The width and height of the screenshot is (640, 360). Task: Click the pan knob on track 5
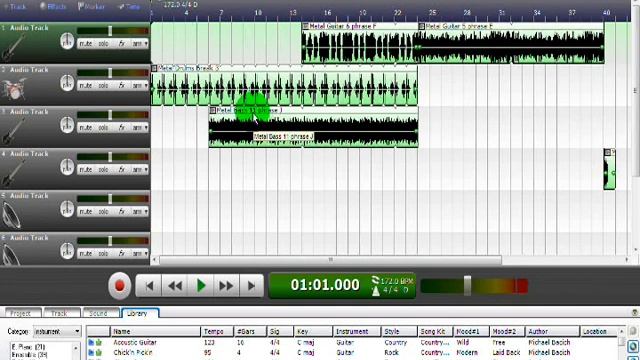[67, 209]
